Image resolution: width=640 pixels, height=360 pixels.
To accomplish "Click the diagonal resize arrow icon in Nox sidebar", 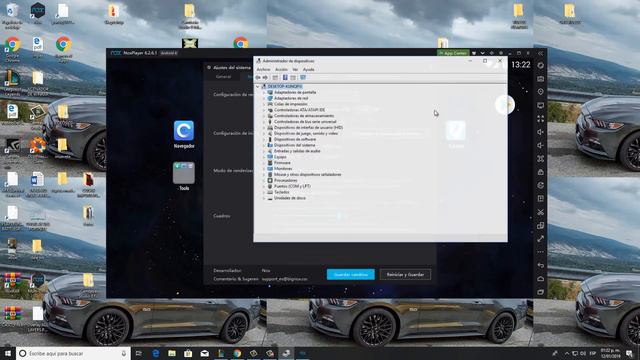I will tap(540, 239).
